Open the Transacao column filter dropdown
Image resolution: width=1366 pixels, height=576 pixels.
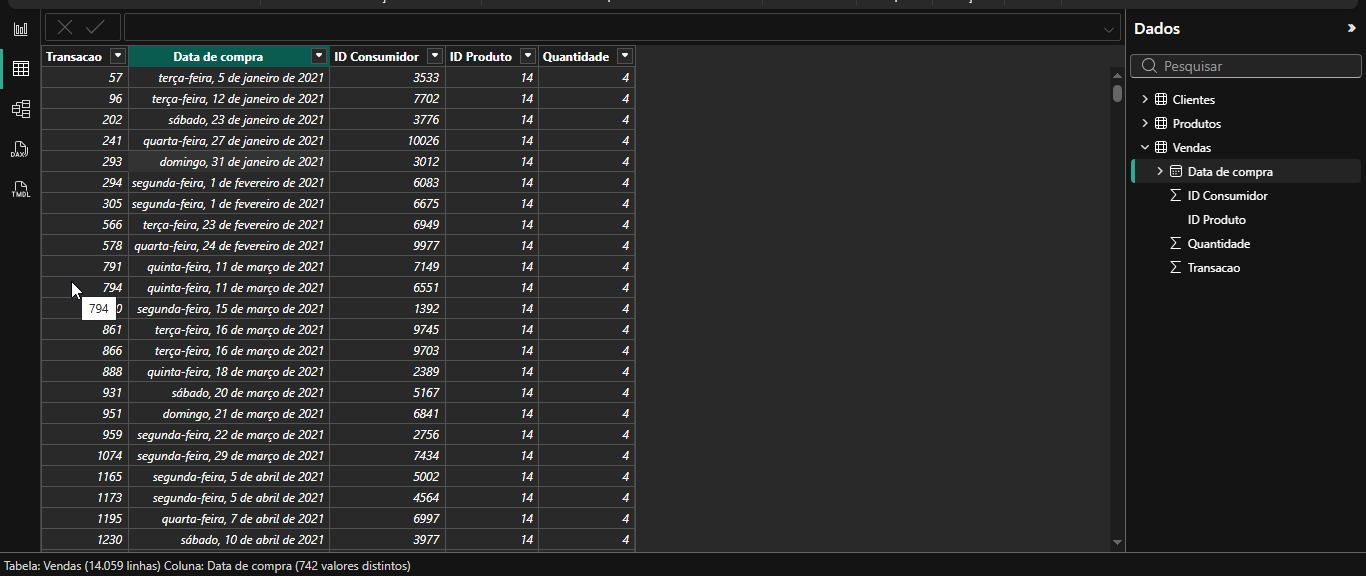[117, 56]
